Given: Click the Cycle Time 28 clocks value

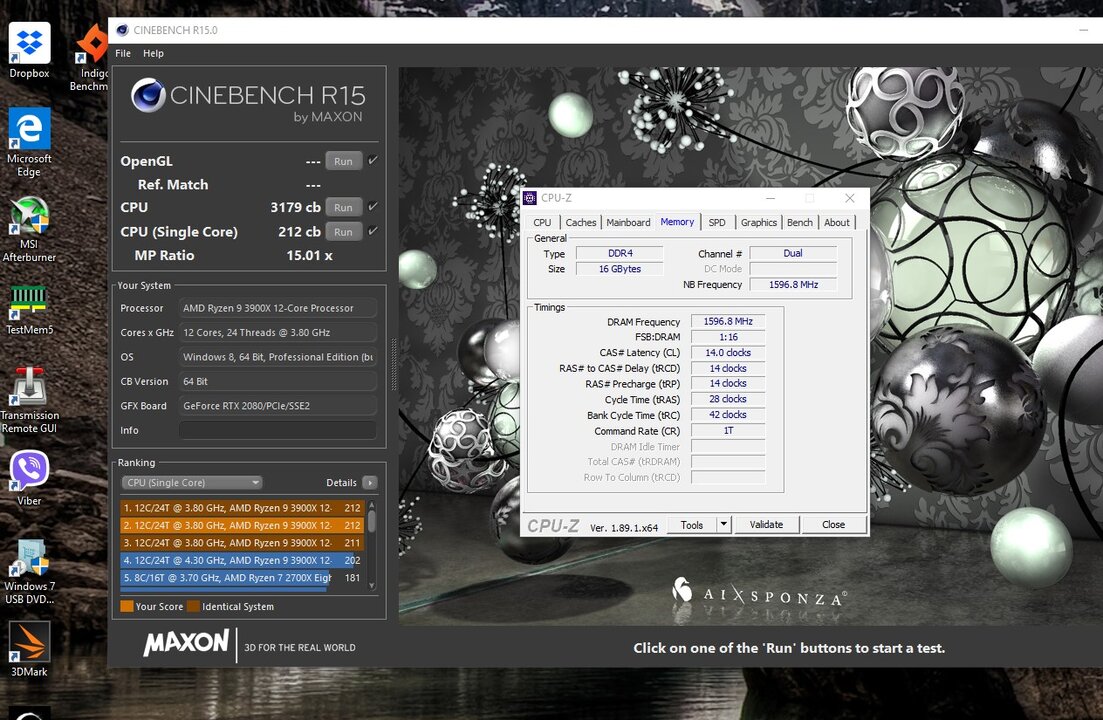Looking at the screenshot, I should pyautogui.click(x=728, y=399).
